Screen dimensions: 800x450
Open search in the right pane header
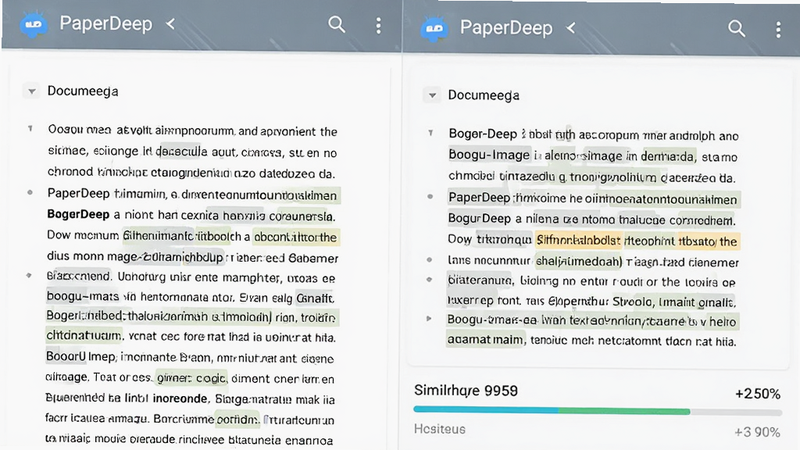[736, 28]
